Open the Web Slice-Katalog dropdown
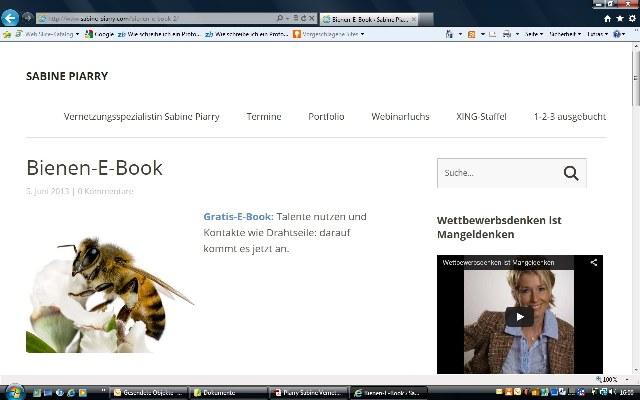The height and width of the screenshot is (400, 640). (47, 34)
